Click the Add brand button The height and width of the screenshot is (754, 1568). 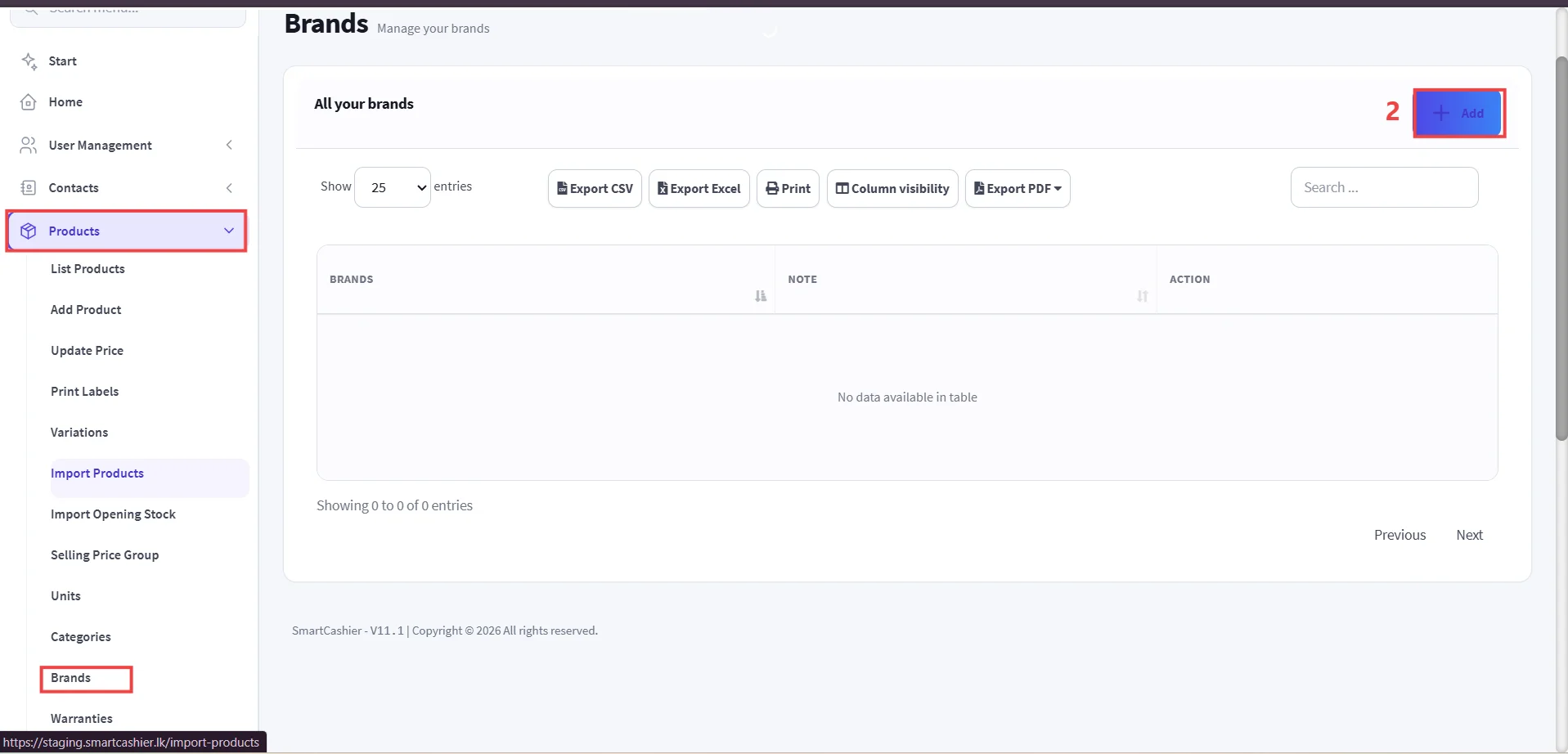1459,113
